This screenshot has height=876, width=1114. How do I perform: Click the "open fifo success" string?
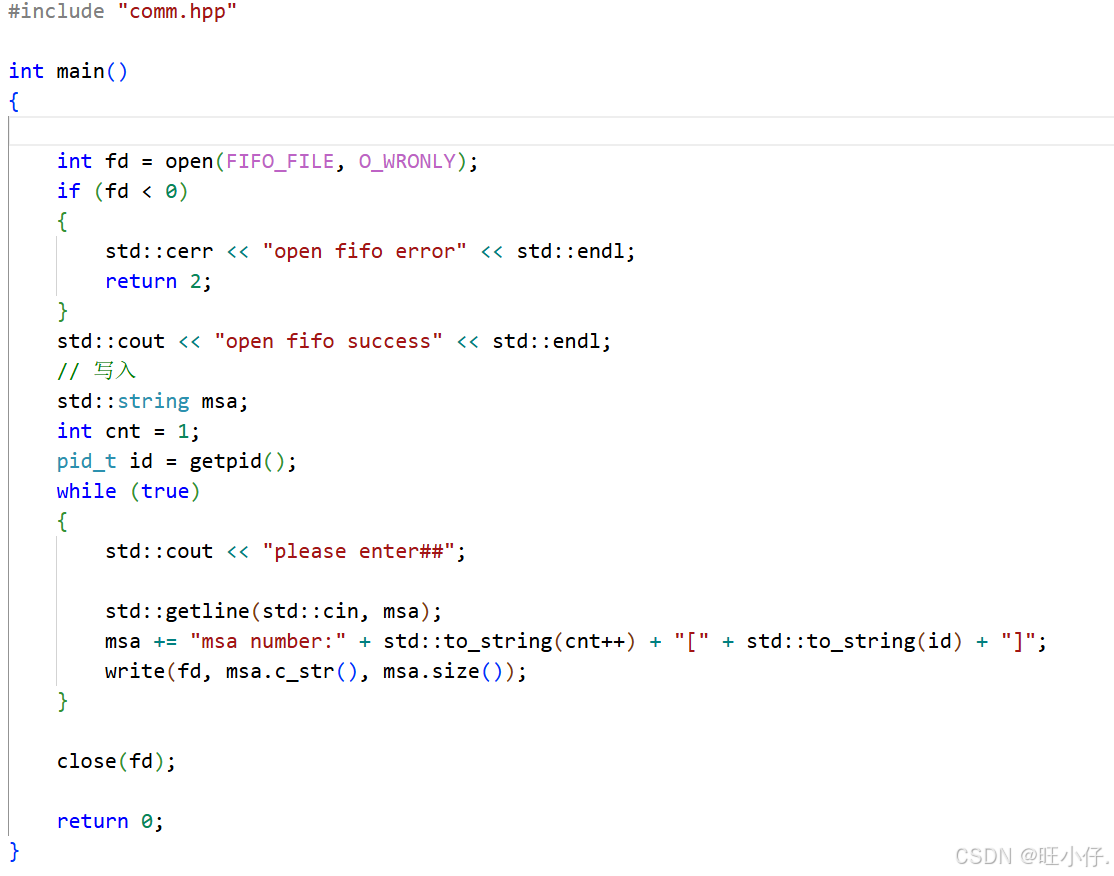pyautogui.click(x=328, y=342)
